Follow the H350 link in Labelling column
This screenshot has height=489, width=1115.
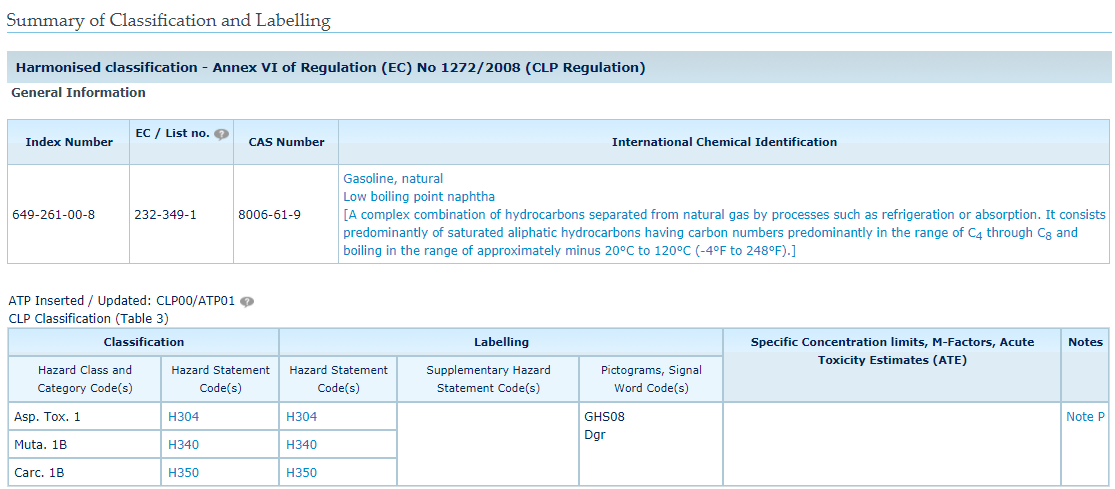point(301,473)
